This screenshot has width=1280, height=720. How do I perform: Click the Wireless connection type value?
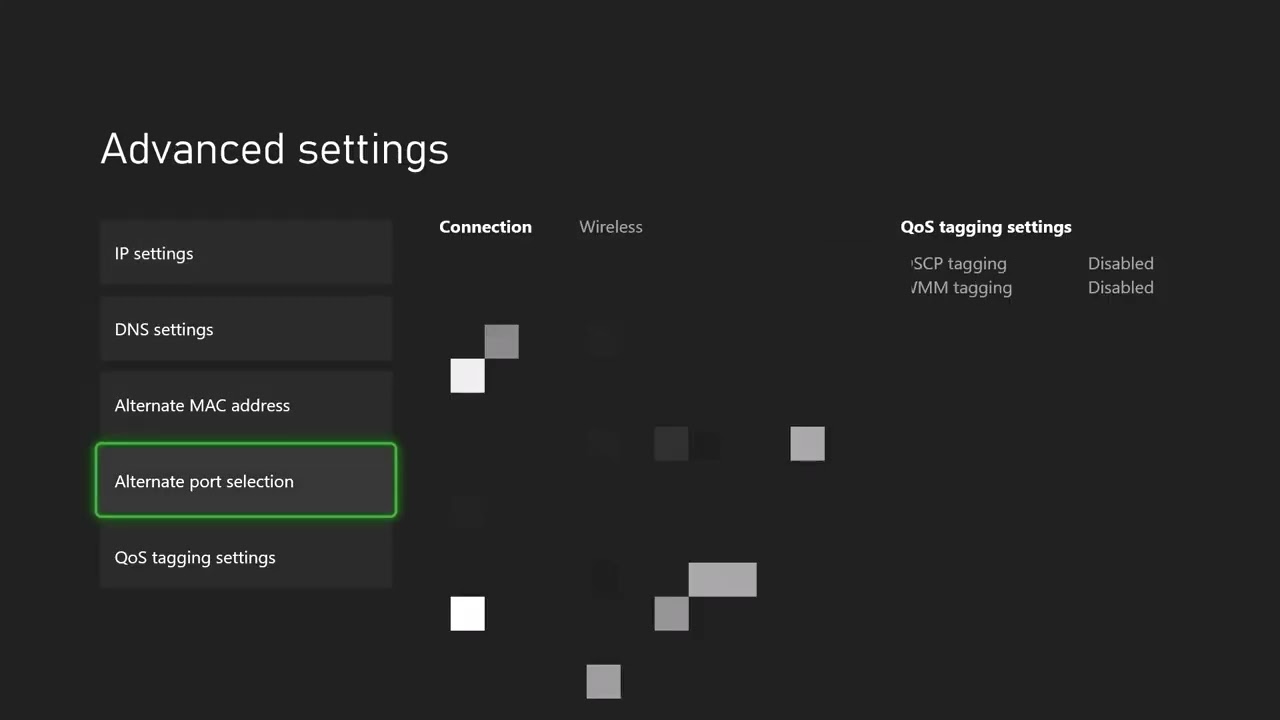point(610,227)
